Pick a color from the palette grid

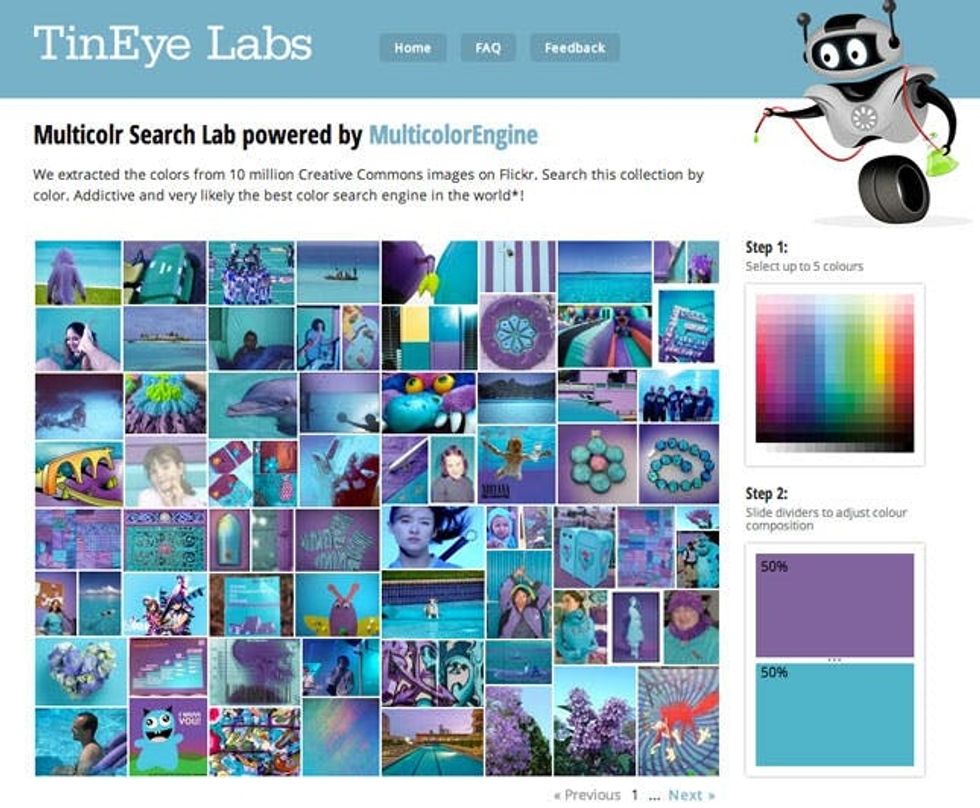tap(834, 373)
